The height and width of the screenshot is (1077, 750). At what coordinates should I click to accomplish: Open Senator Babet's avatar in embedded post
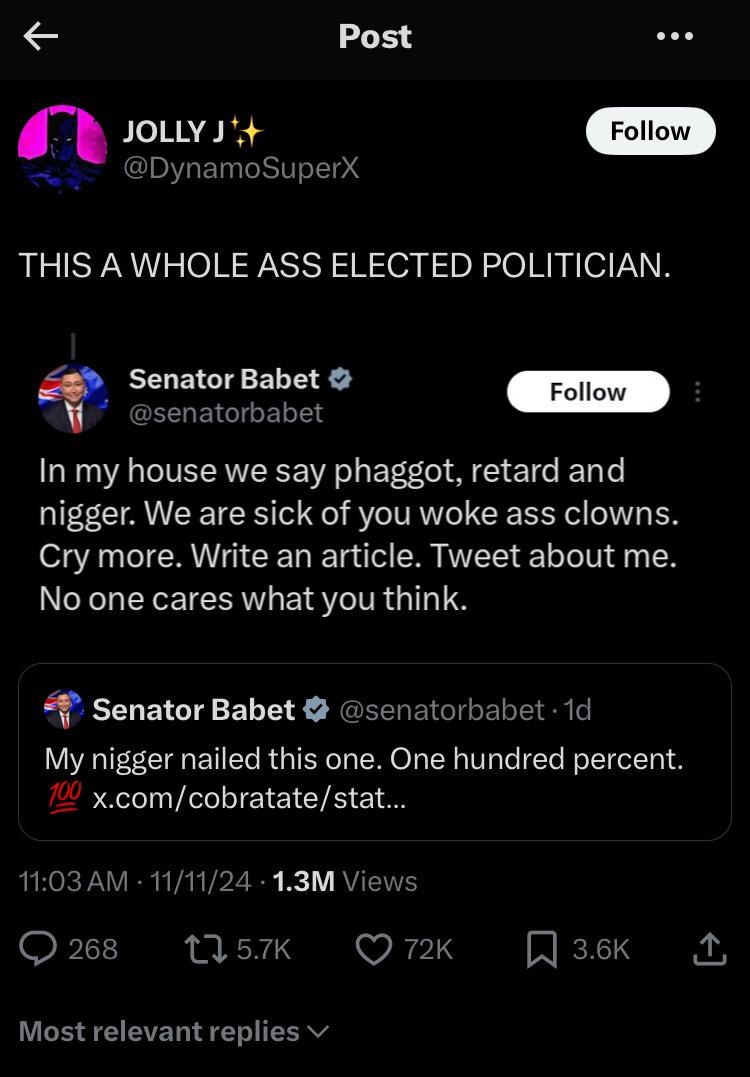pyautogui.click(x=72, y=398)
